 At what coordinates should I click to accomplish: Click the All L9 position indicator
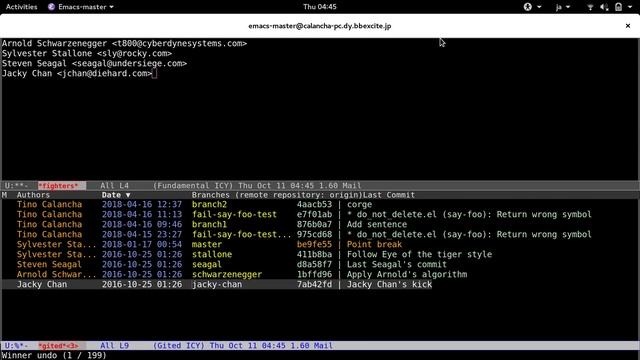(114, 346)
